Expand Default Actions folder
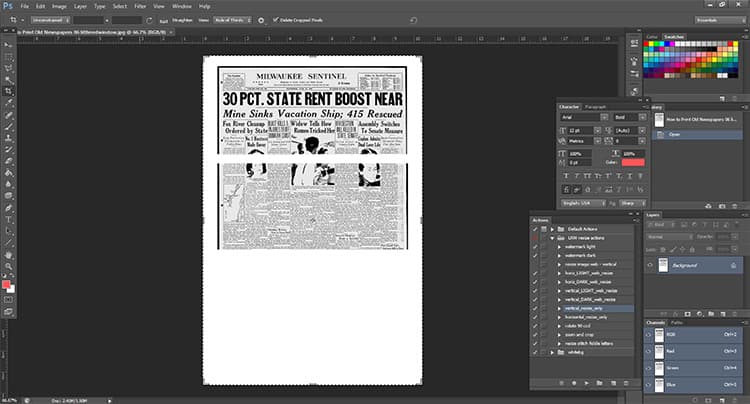This screenshot has height=404, width=750. 552,229
